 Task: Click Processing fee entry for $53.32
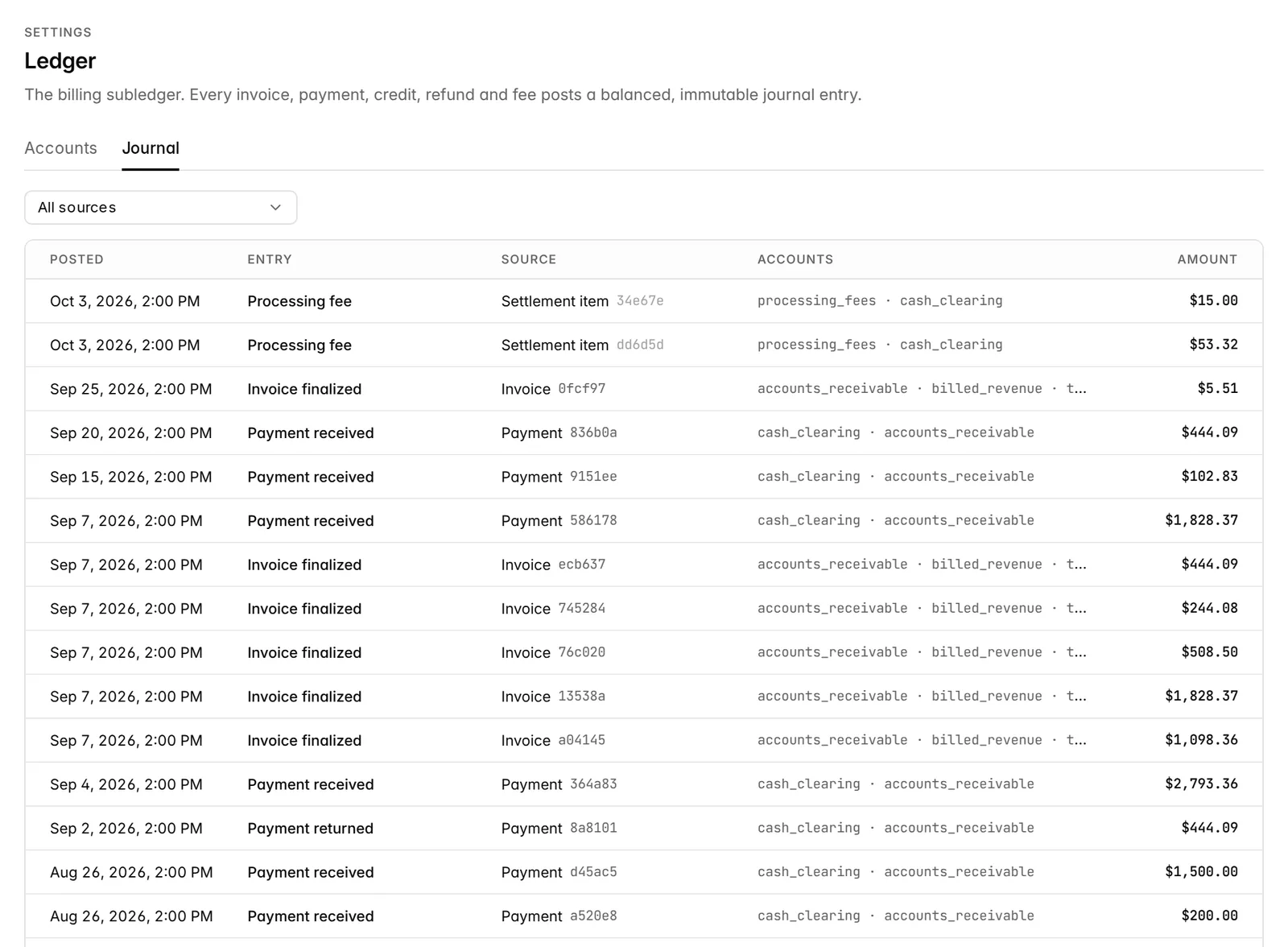click(x=299, y=345)
